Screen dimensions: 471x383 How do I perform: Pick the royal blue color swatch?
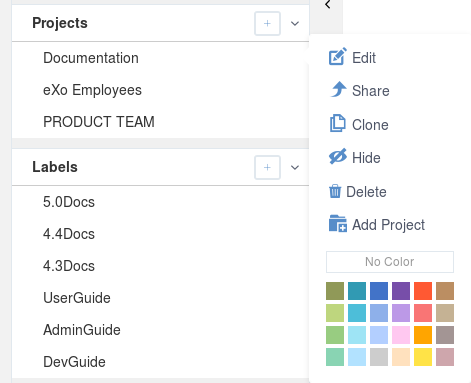point(379,291)
